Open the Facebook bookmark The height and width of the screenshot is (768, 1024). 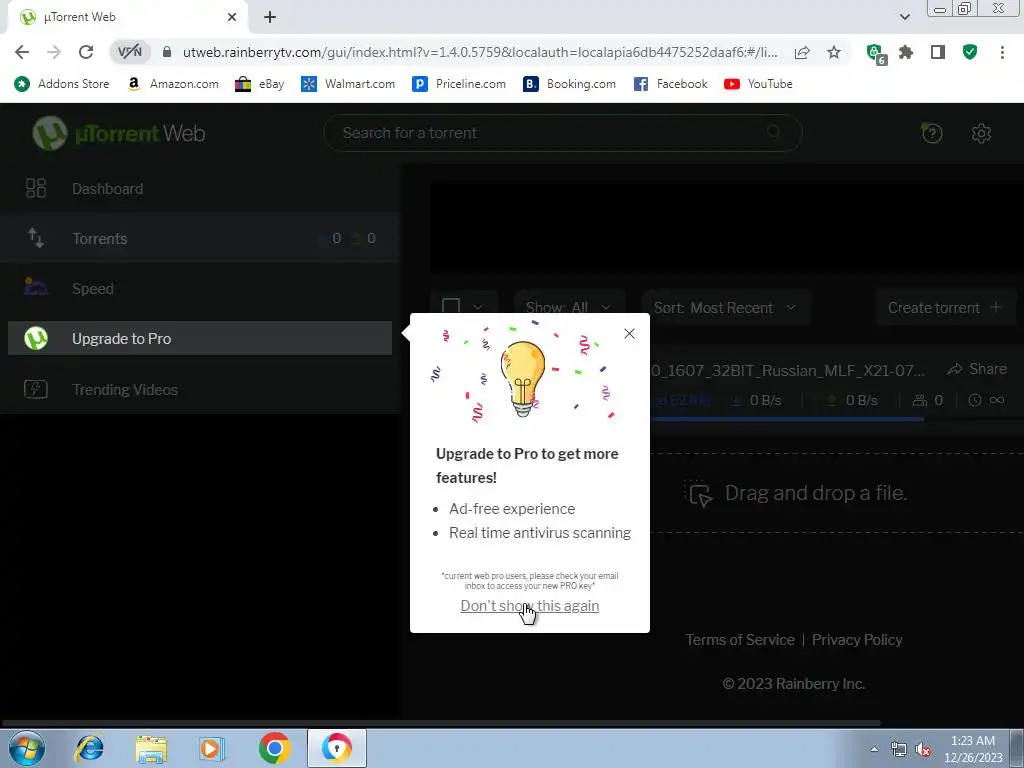[x=670, y=84]
